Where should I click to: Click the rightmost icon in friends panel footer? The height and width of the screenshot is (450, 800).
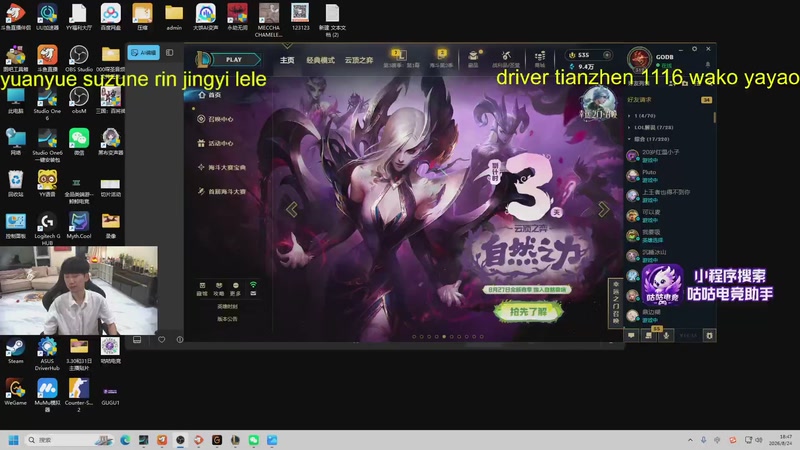(709, 336)
